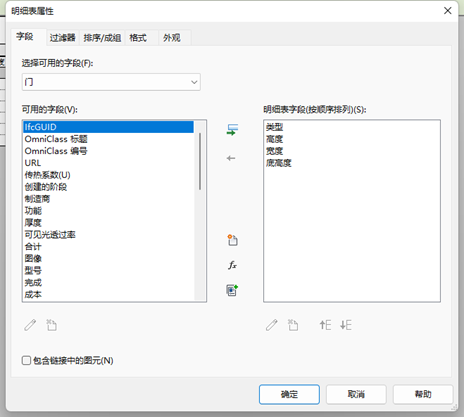Image resolution: width=464 pixels, height=417 pixels.
Task: Click the Move parameter up icon
Action: 325,325
